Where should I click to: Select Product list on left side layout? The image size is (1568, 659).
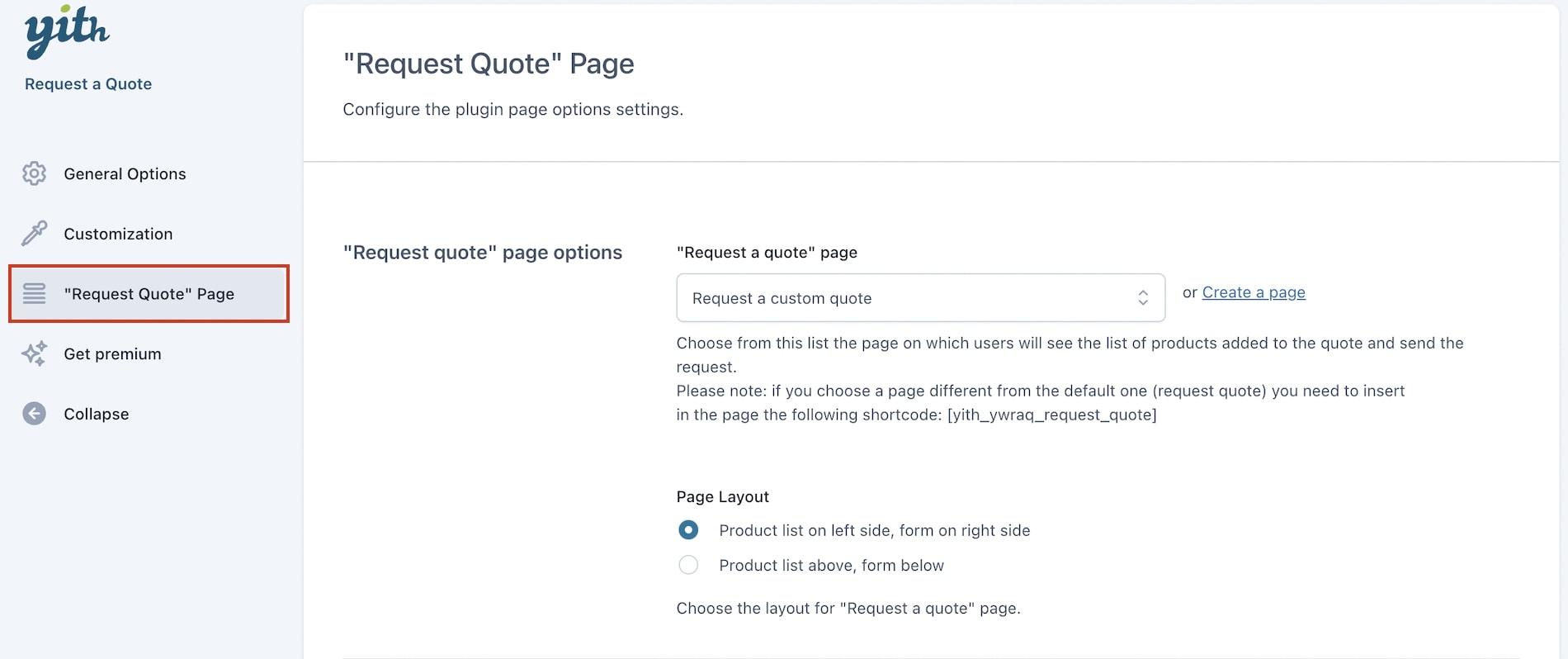688,530
